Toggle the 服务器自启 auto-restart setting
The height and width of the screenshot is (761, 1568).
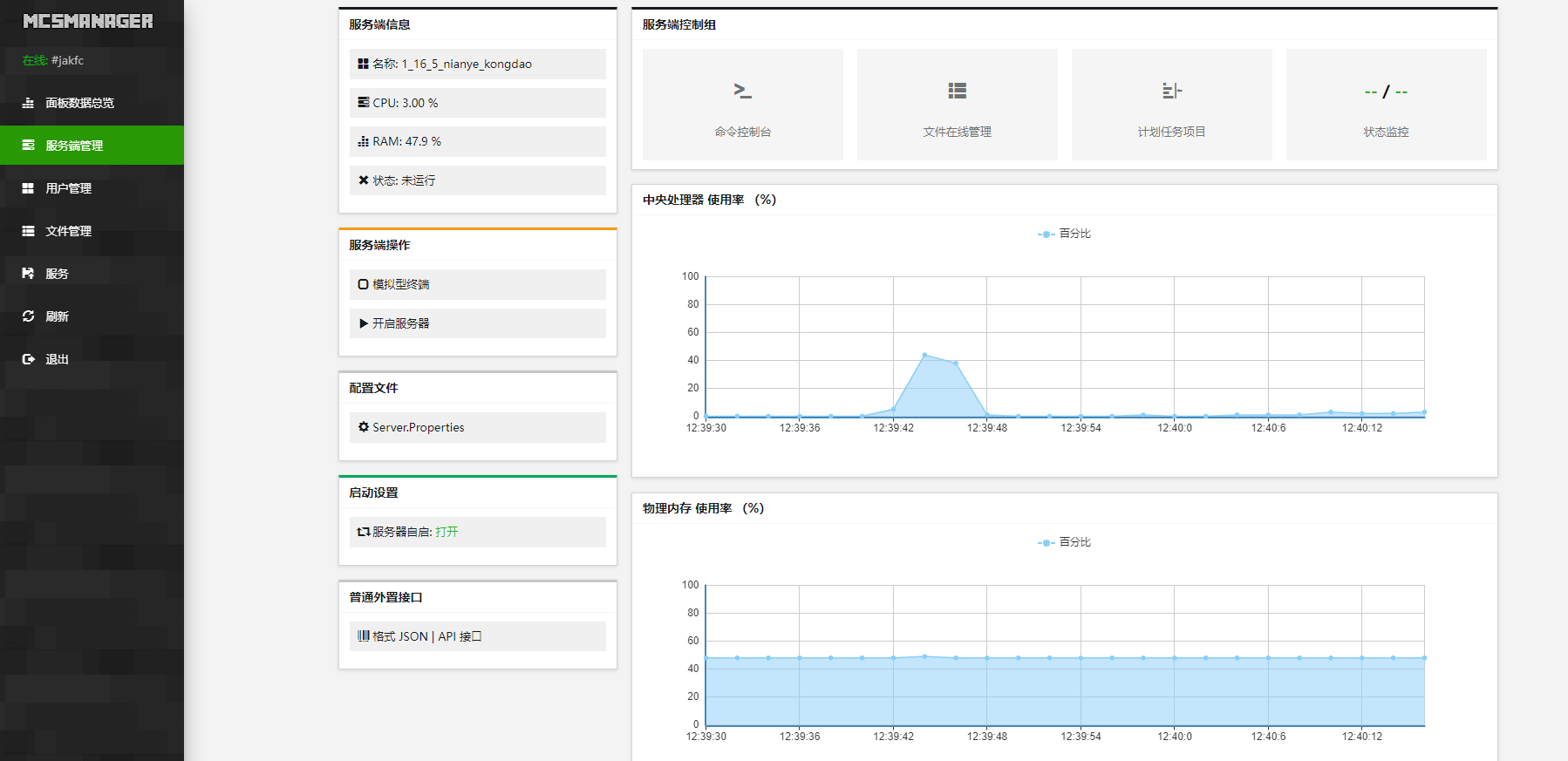(x=478, y=532)
